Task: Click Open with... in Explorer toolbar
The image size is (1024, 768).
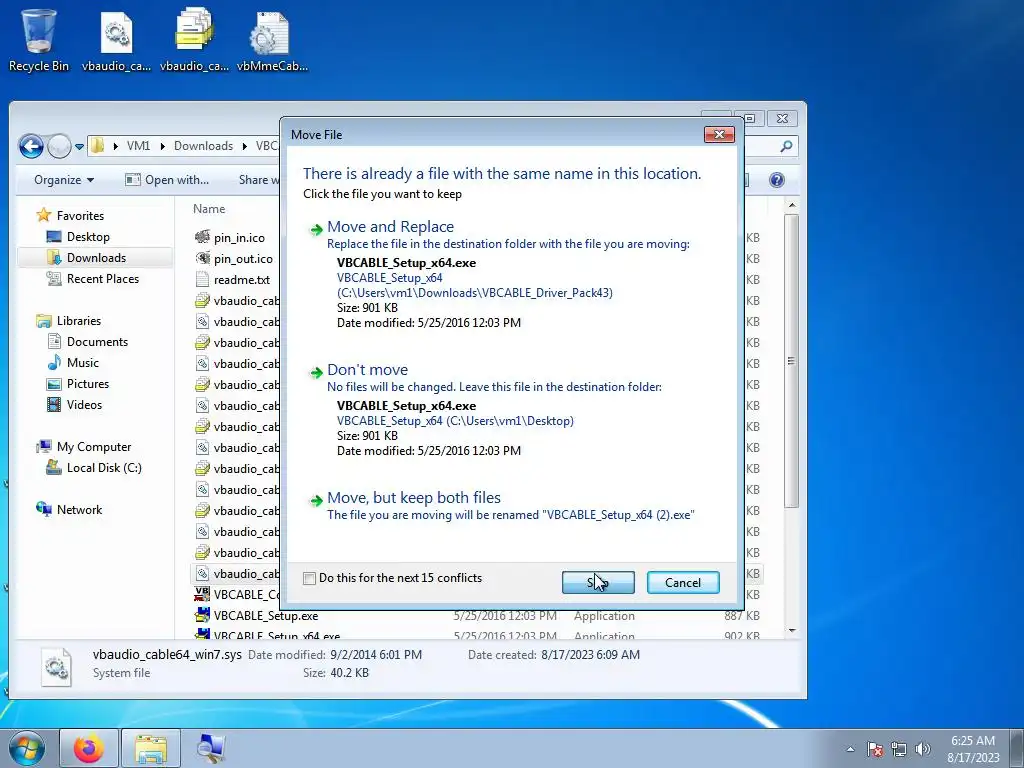Action: tap(167, 180)
